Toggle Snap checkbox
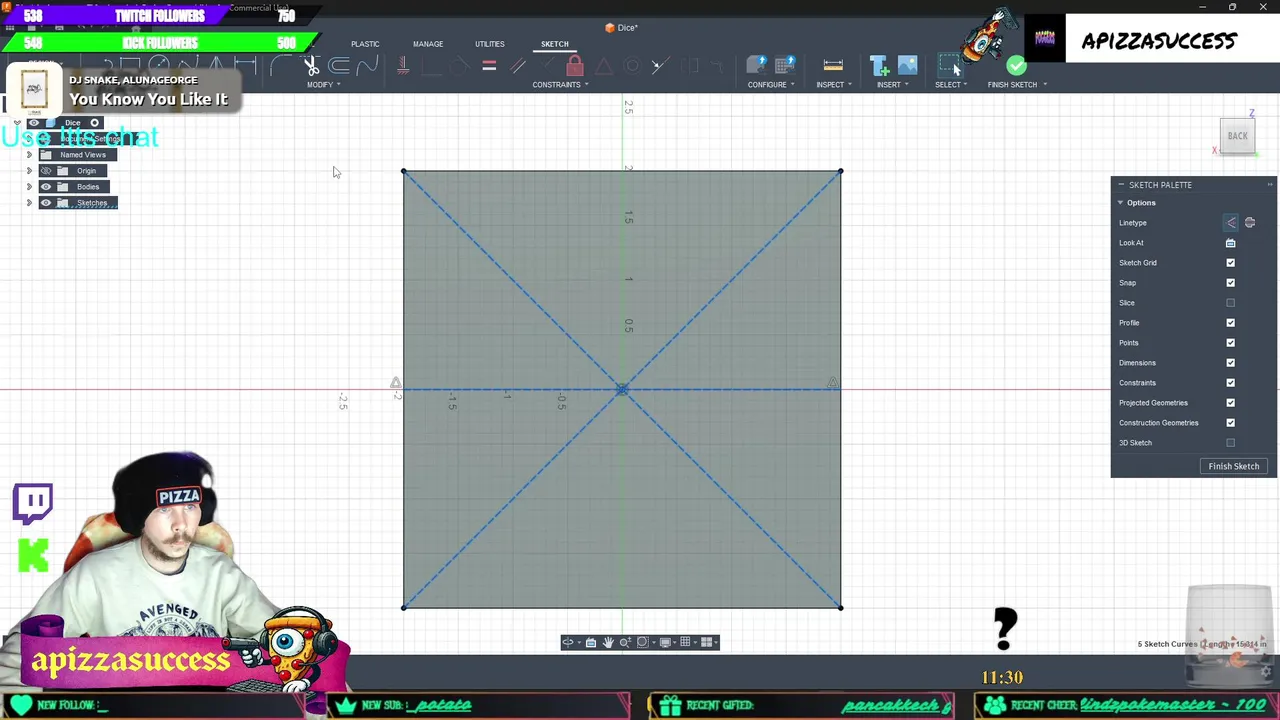1280x720 pixels. [1230, 283]
